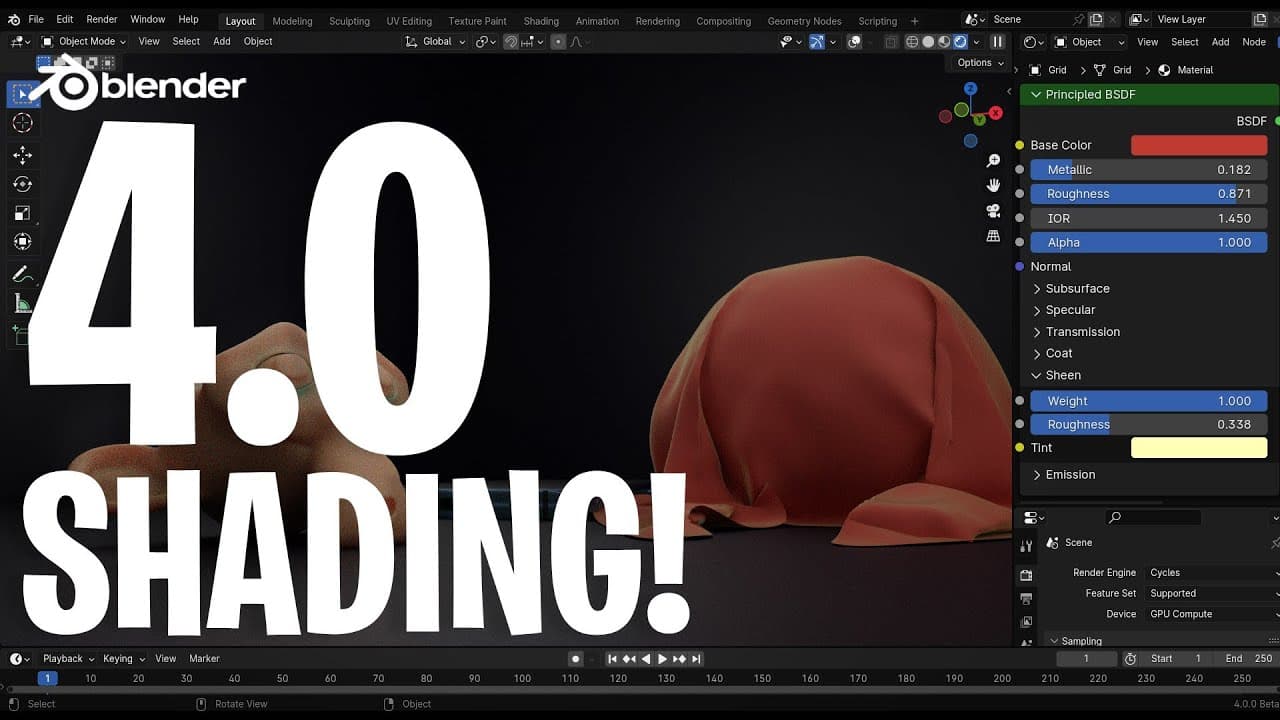The height and width of the screenshot is (720, 1280).
Task: Click the Metallic slider
Action: (1149, 170)
